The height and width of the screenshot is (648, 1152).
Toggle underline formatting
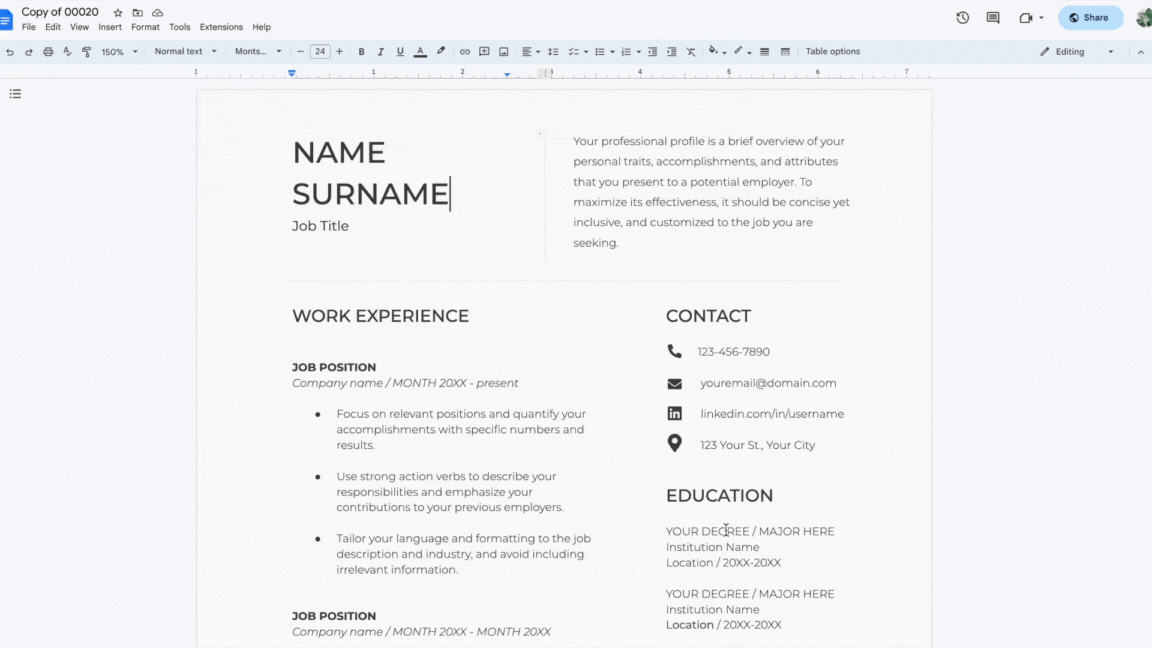click(400, 51)
